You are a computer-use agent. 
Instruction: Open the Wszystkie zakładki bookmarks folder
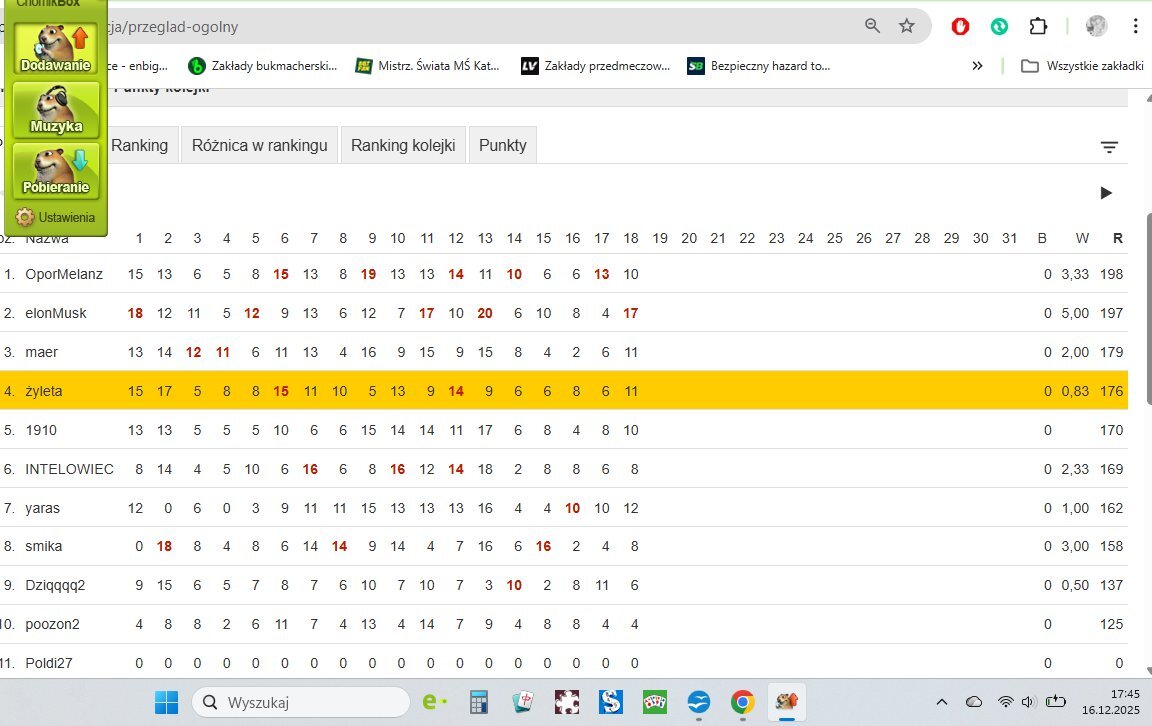click(x=1082, y=66)
